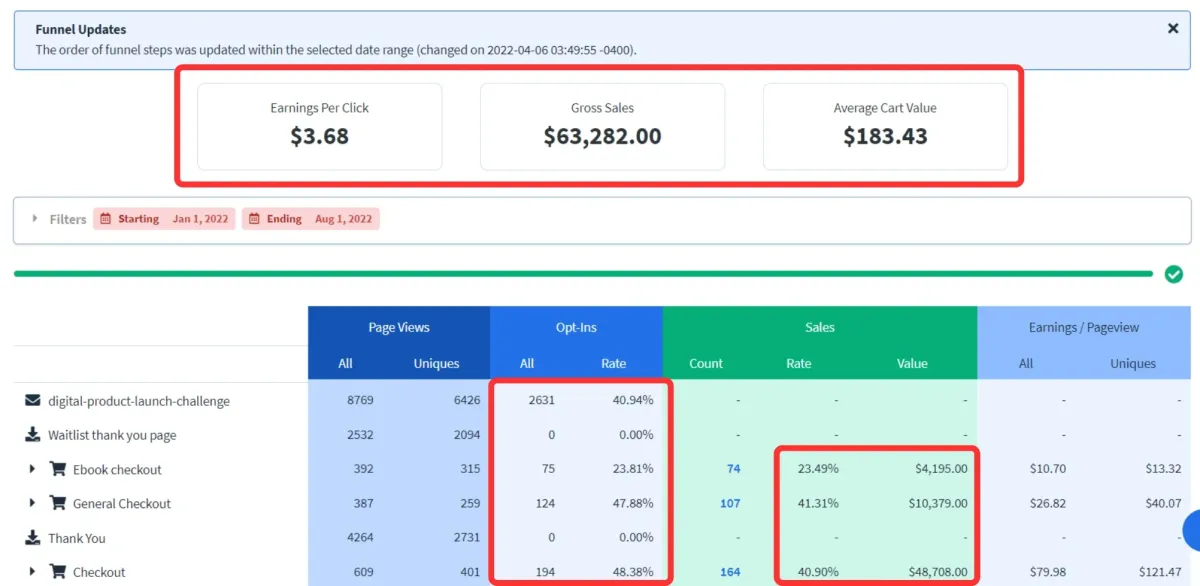Click the Funnel Updates heading

click(x=81, y=30)
